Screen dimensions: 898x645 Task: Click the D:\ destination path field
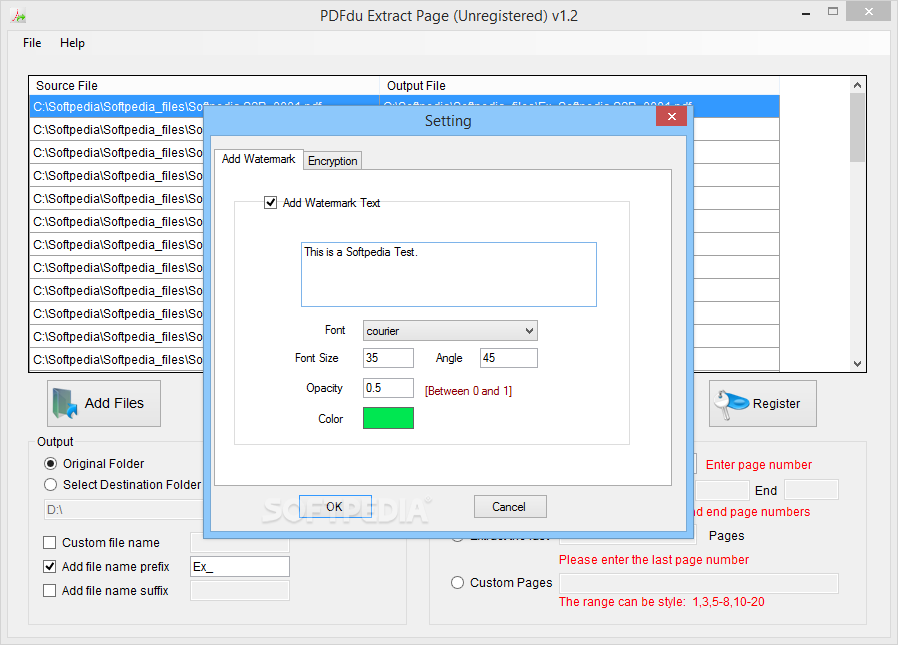click(x=124, y=510)
